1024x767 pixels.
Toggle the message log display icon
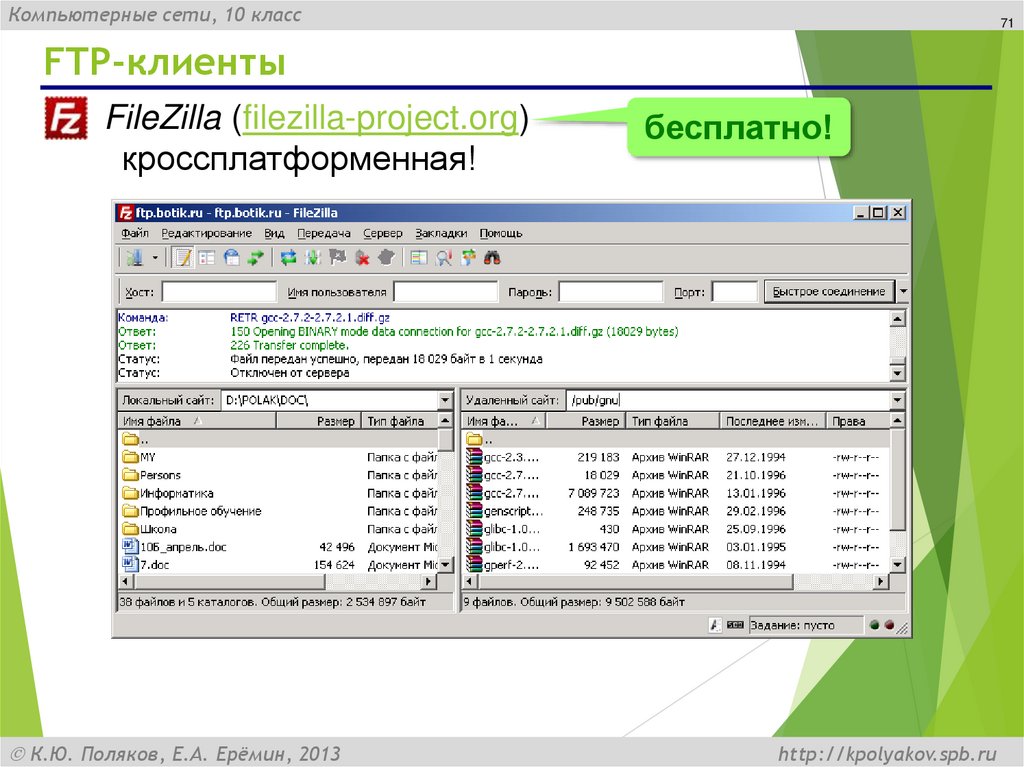(x=184, y=258)
